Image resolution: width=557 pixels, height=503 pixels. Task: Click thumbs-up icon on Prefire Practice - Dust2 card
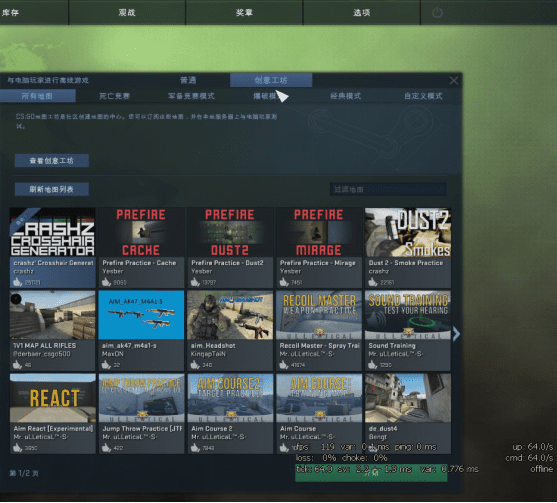(195, 282)
